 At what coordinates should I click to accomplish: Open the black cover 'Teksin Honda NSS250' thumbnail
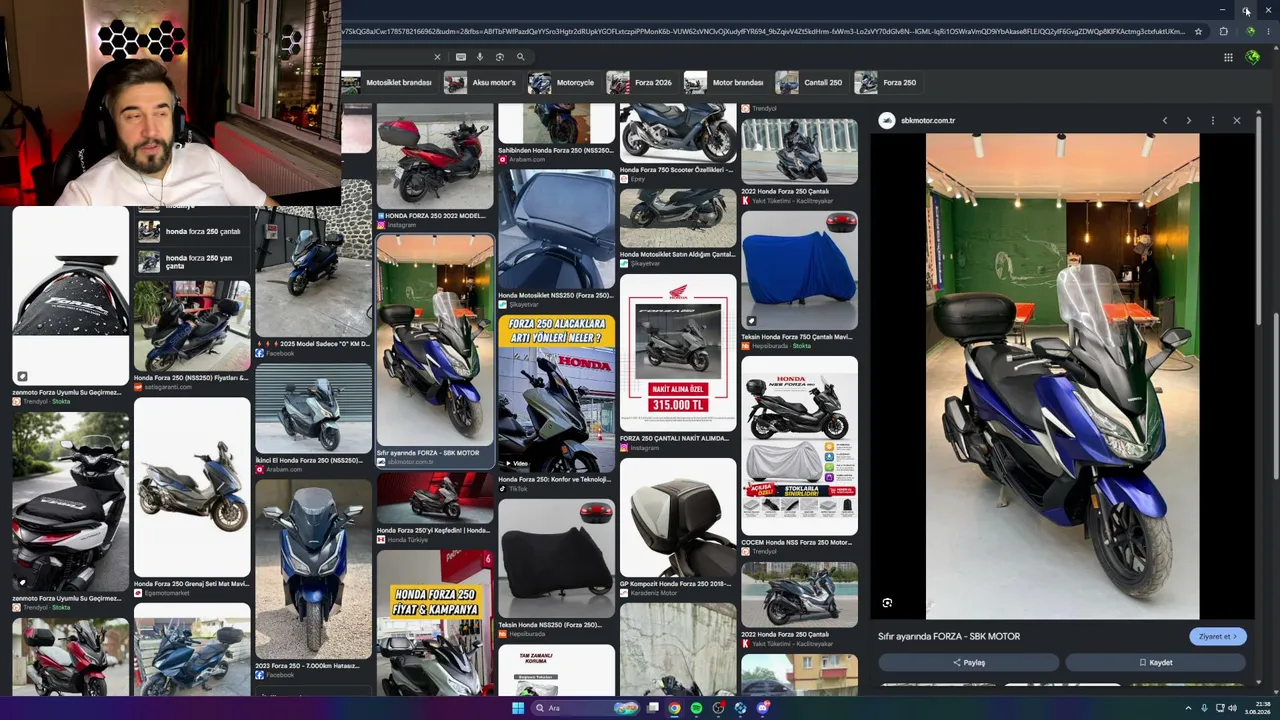556,558
